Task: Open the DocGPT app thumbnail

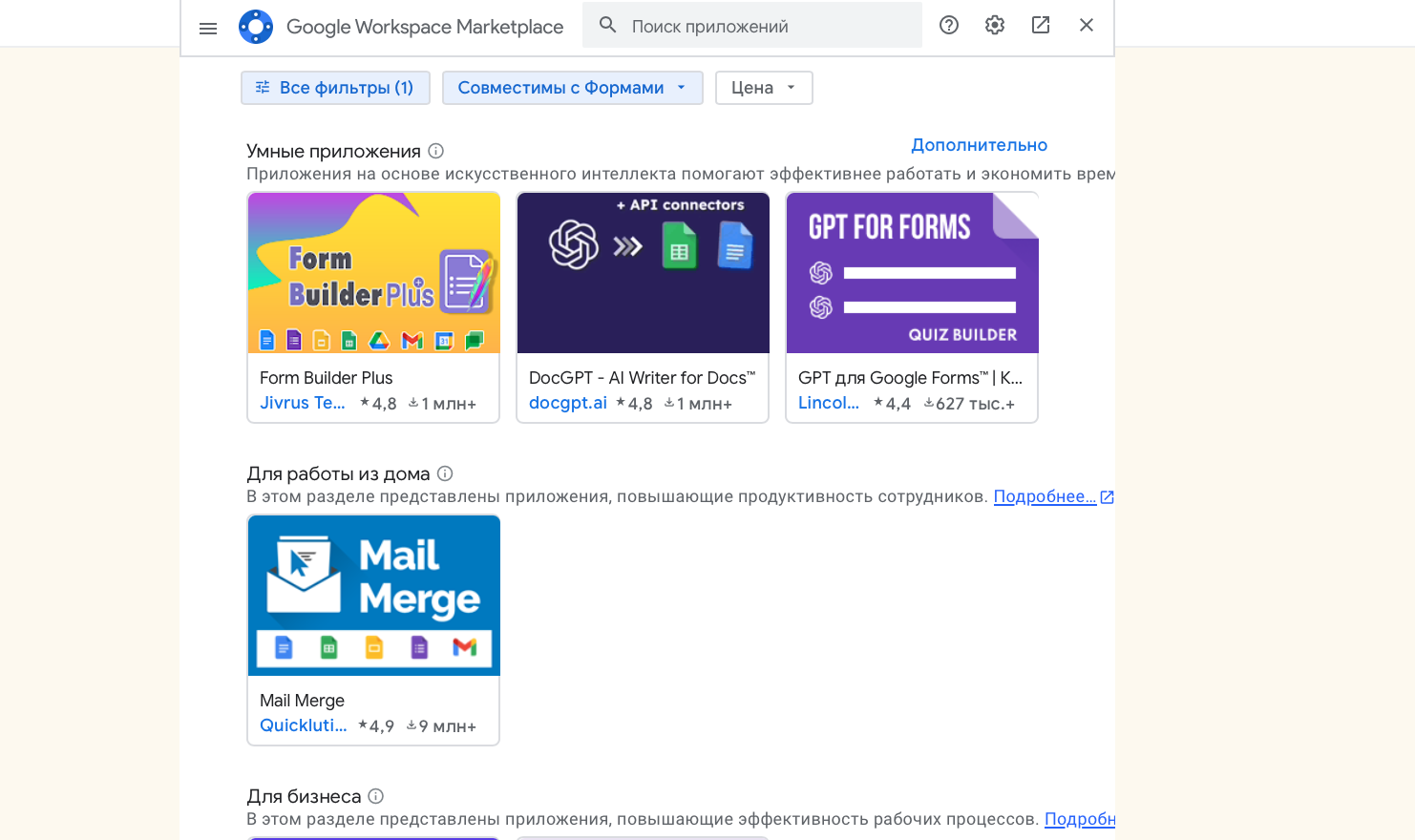Action: click(643, 273)
